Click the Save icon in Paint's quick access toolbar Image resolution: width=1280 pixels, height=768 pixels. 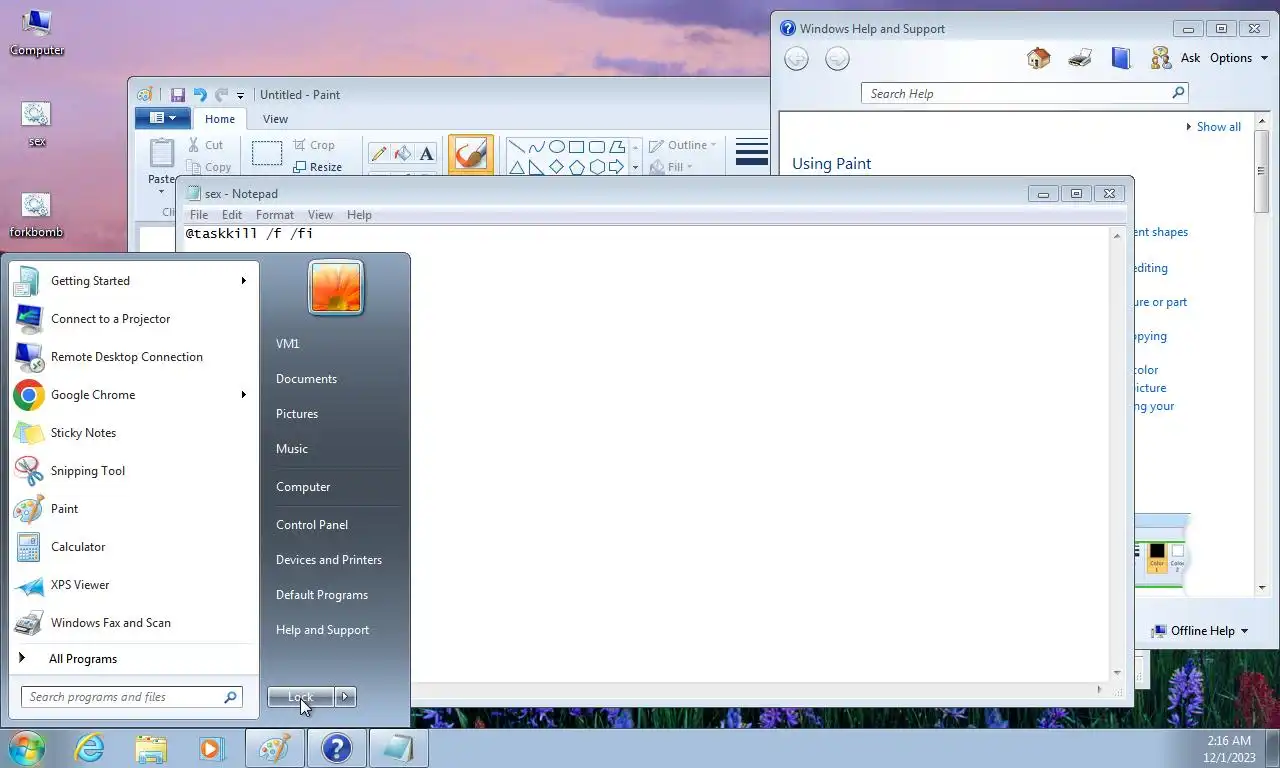click(x=178, y=95)
